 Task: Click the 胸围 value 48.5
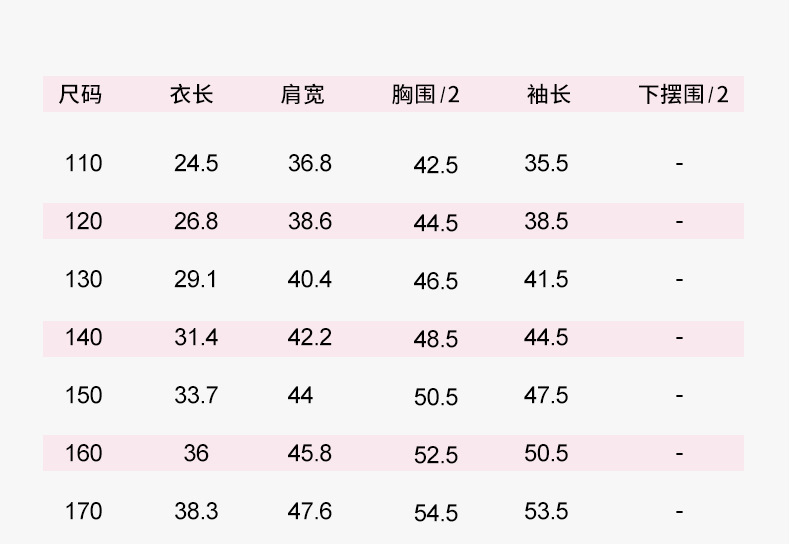click(436, 339)
